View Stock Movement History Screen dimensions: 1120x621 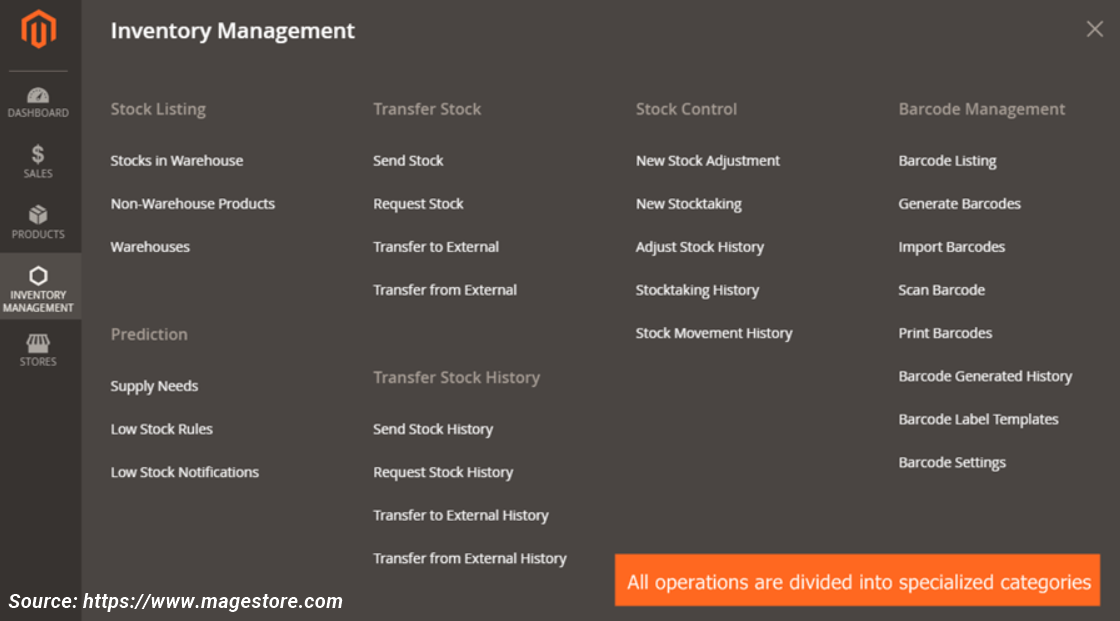tap(714, 333)
